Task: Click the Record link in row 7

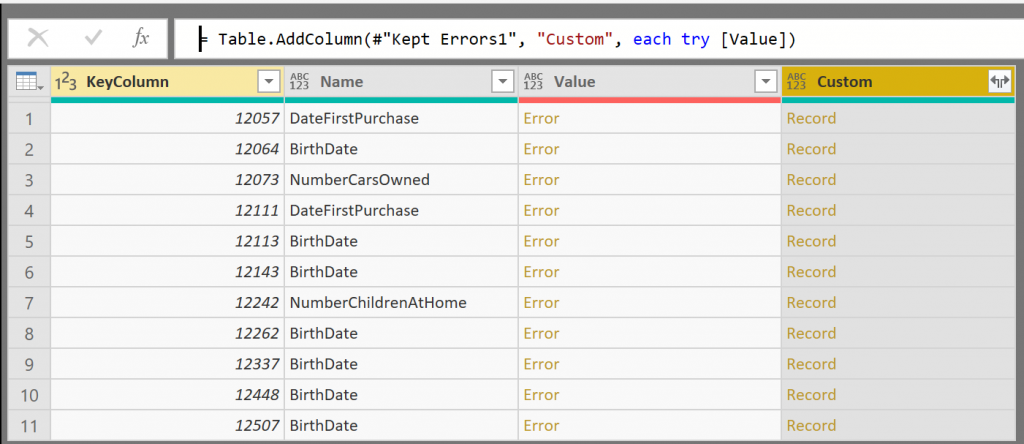Action: 811,302
